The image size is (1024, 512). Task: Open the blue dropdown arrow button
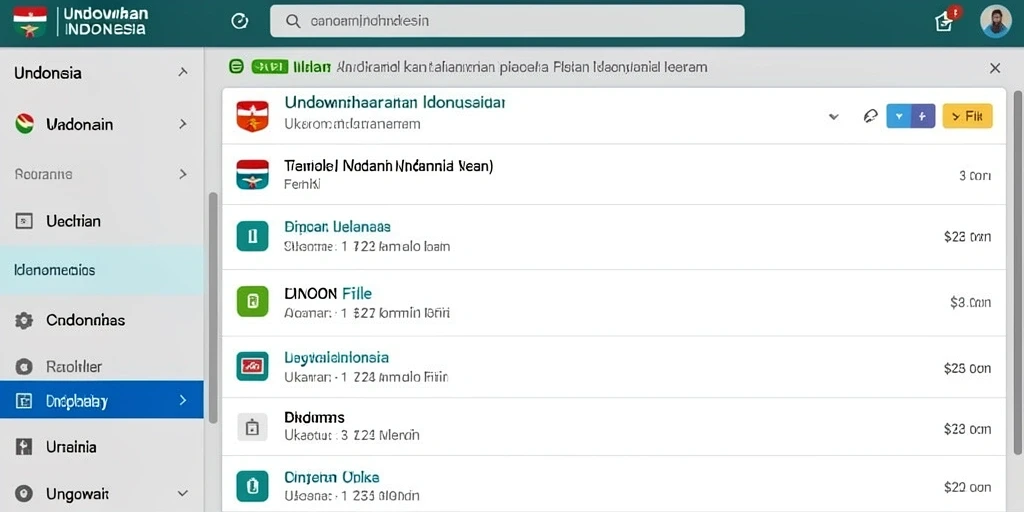point(899,116)
